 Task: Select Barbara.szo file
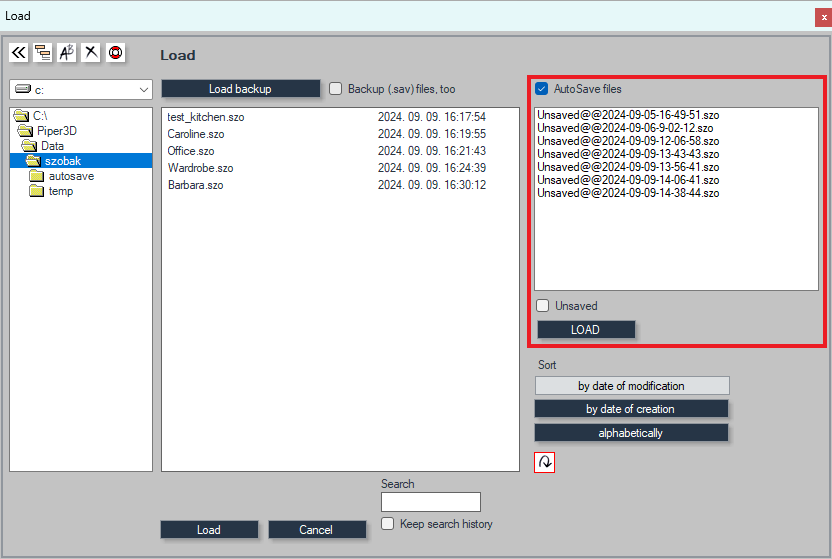(x=195, y=185)
